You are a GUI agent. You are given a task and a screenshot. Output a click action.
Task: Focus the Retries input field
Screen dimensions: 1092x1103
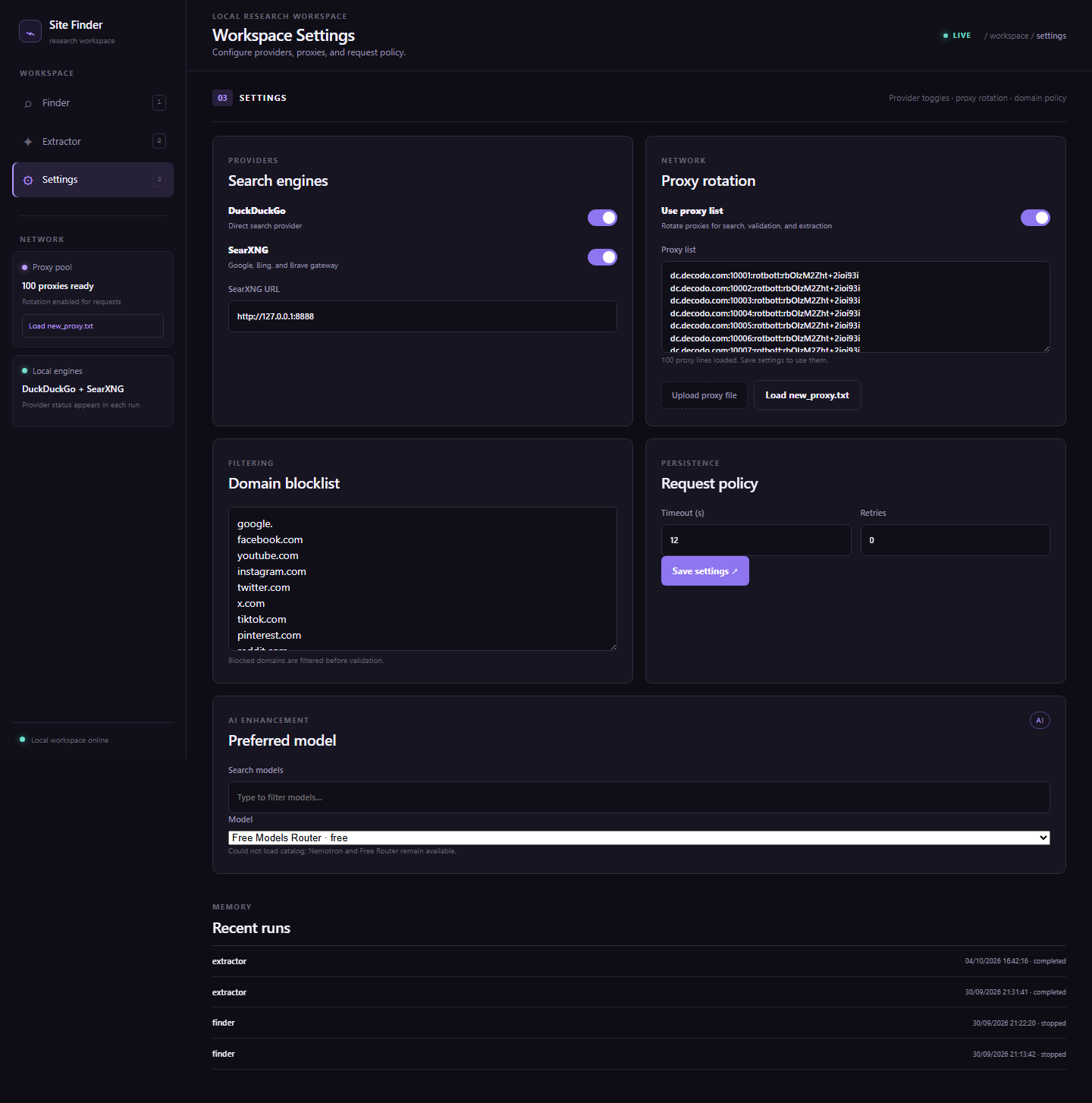coord(955,540)
